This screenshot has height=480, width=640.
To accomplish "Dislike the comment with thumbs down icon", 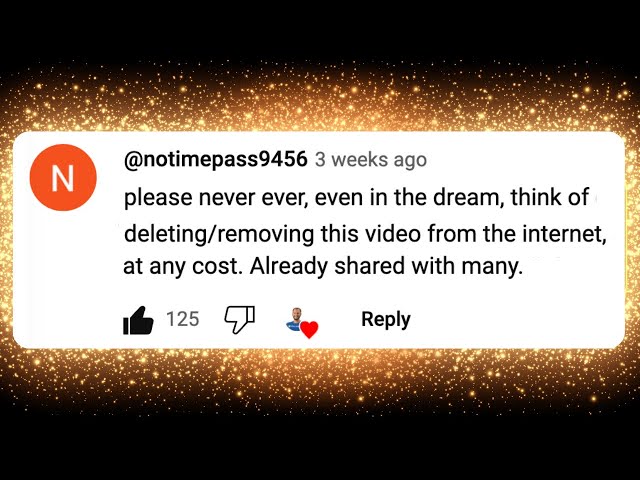I will (240, 320).
